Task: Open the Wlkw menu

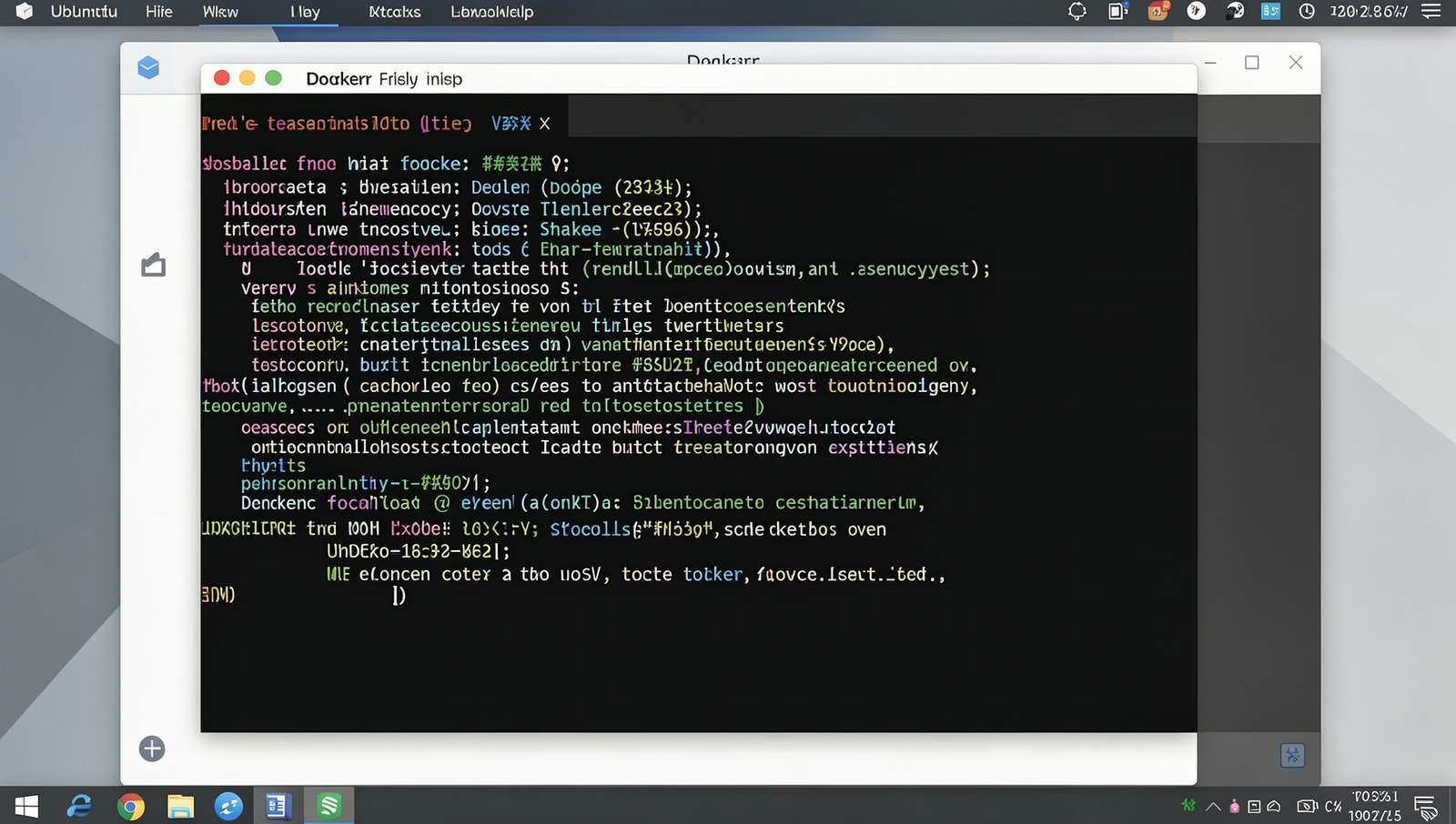Action: tap(220, 12)
